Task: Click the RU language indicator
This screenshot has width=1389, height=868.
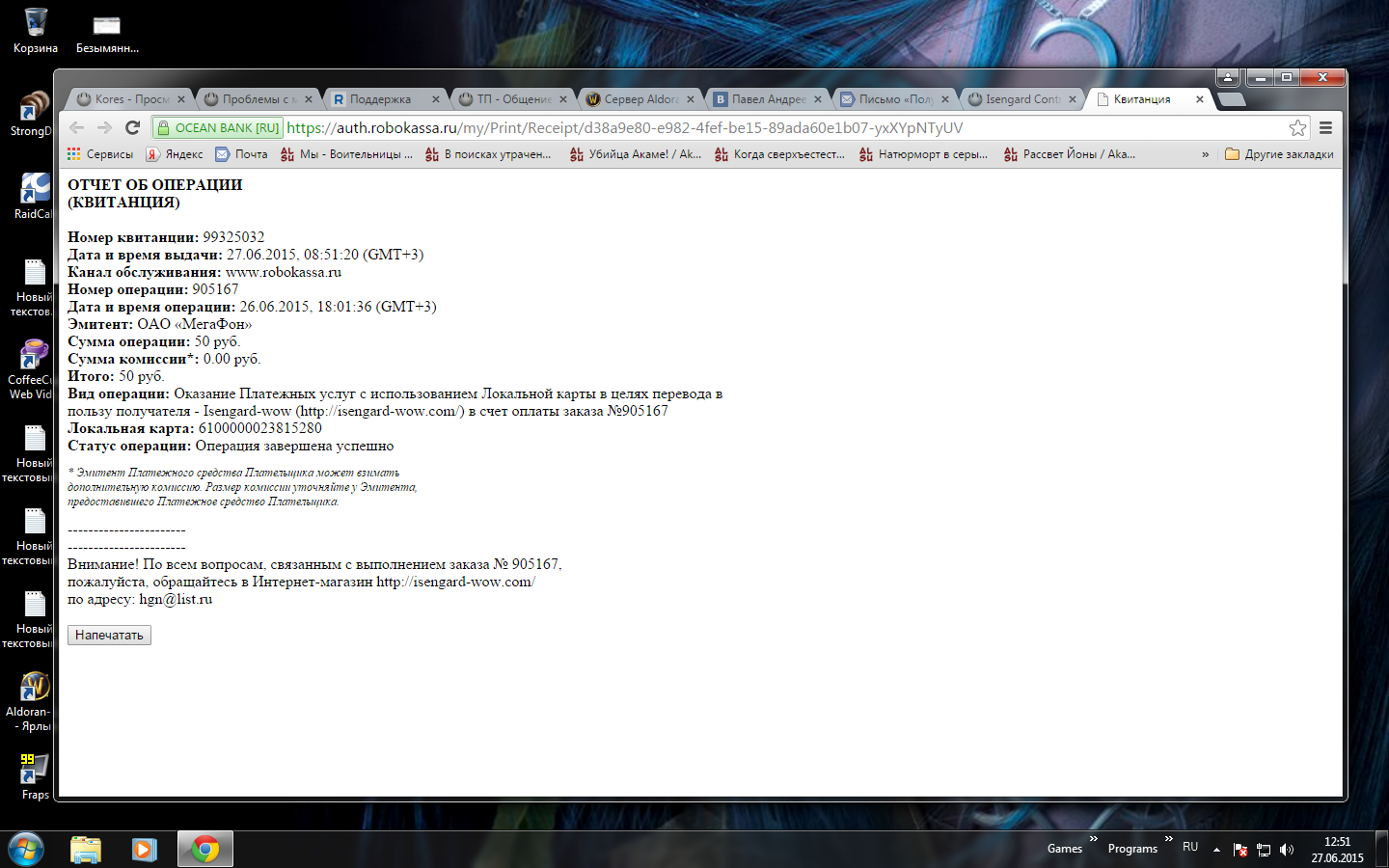Action: point(1190,847)
